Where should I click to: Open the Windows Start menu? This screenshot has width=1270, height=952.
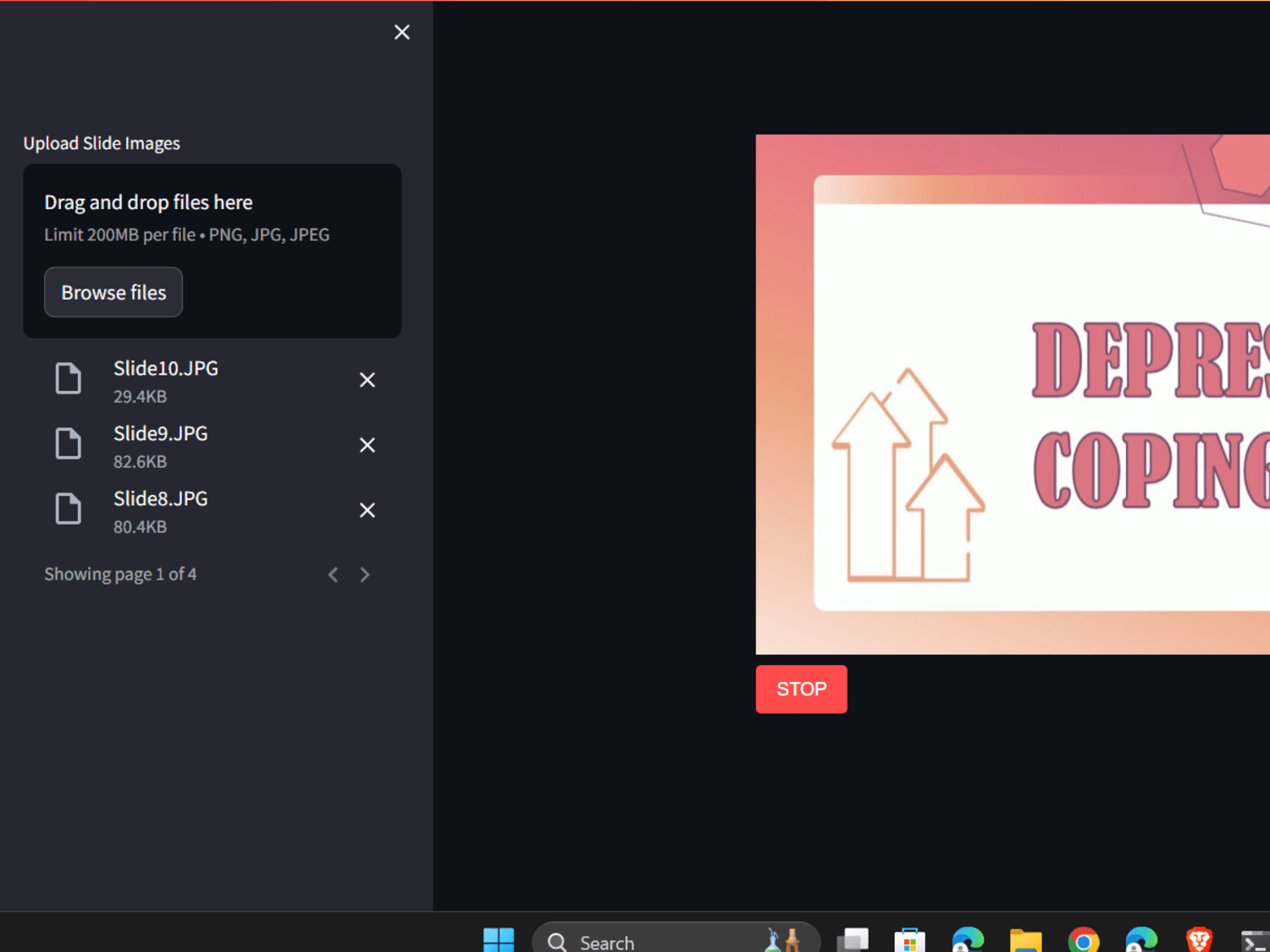click(499, 940)
